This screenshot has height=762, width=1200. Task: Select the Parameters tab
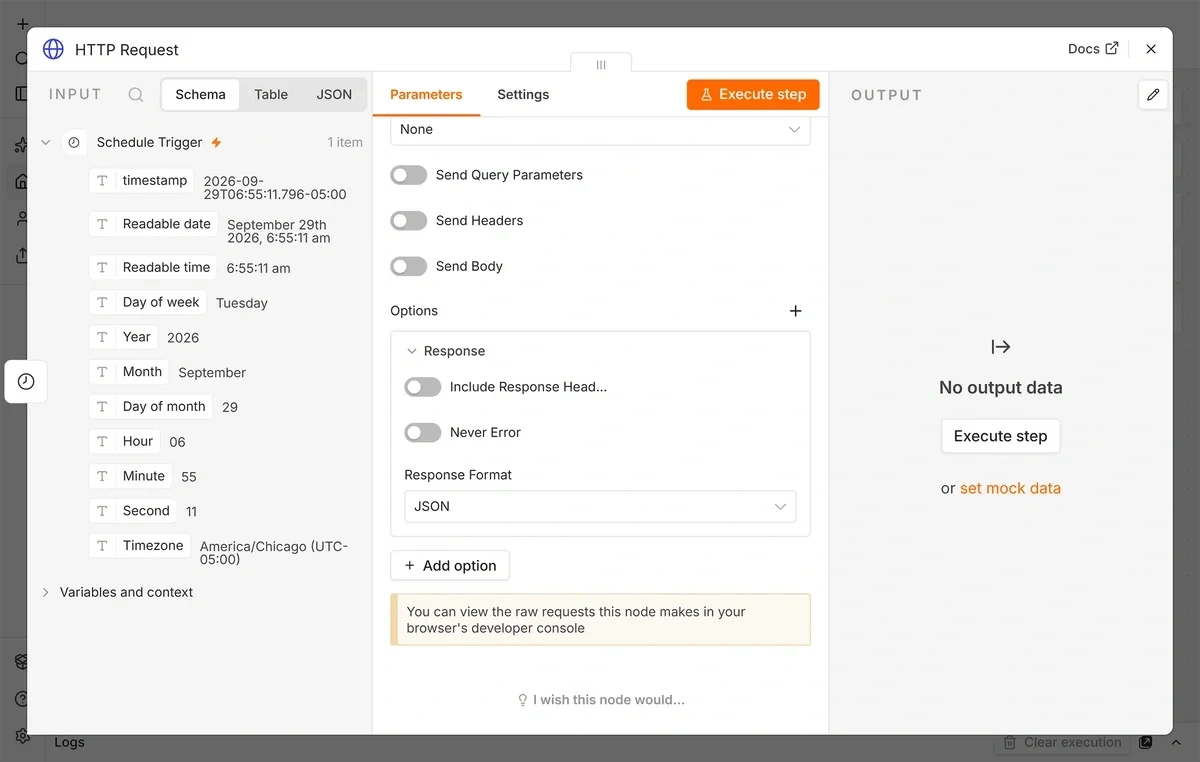click(426, 95)
